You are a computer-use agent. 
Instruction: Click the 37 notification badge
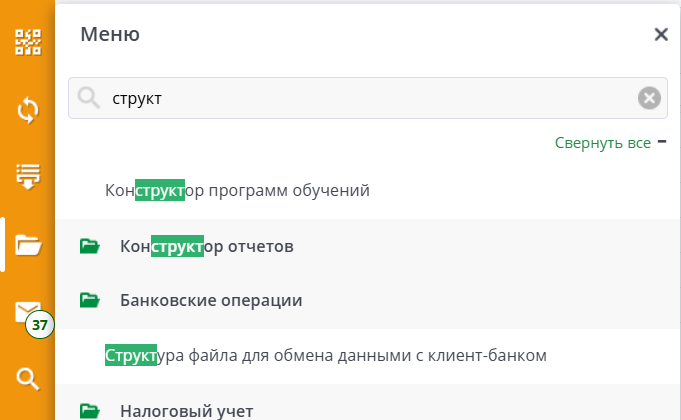(40, 324)
